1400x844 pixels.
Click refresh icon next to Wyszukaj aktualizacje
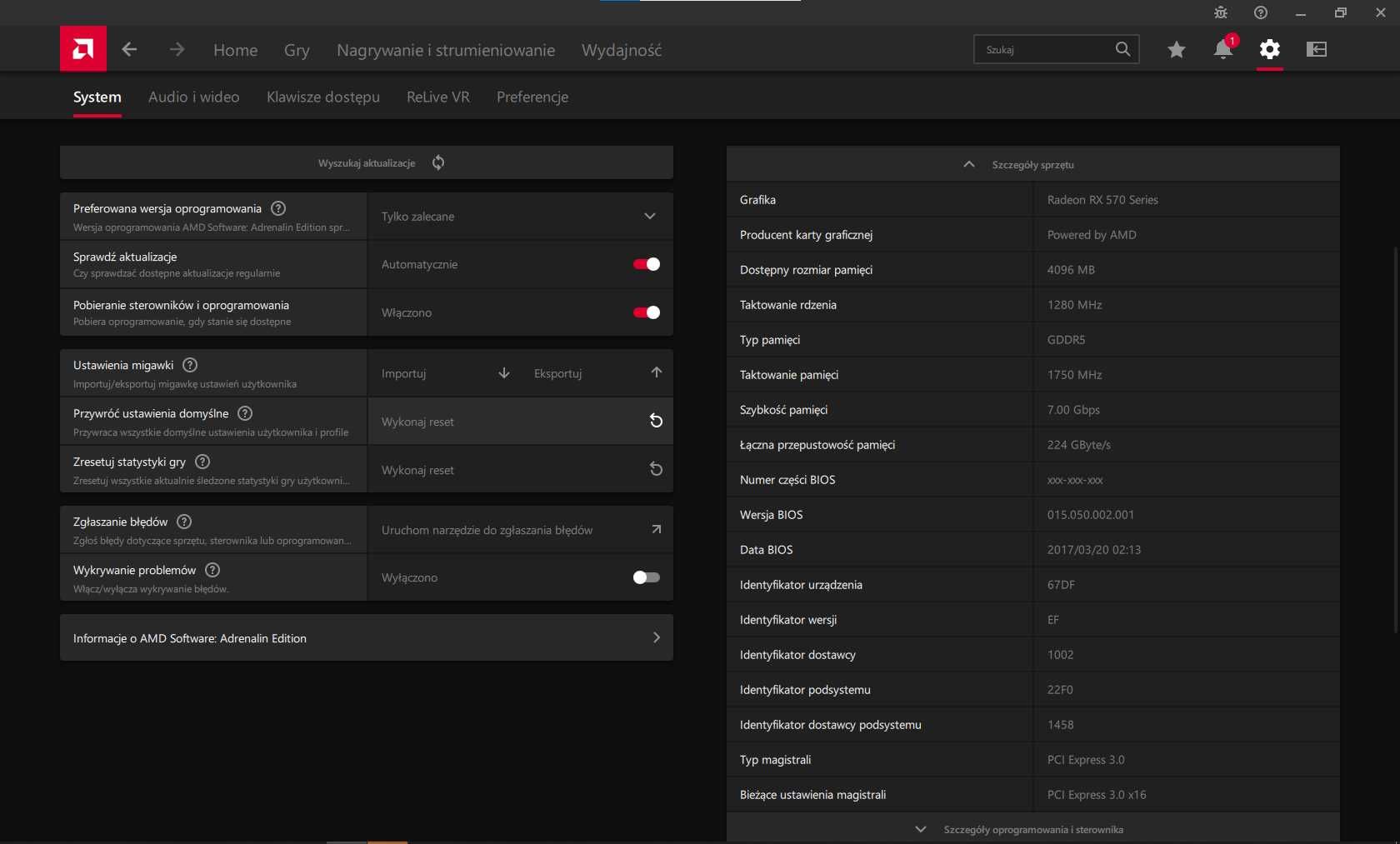click(x=438, y=162)
